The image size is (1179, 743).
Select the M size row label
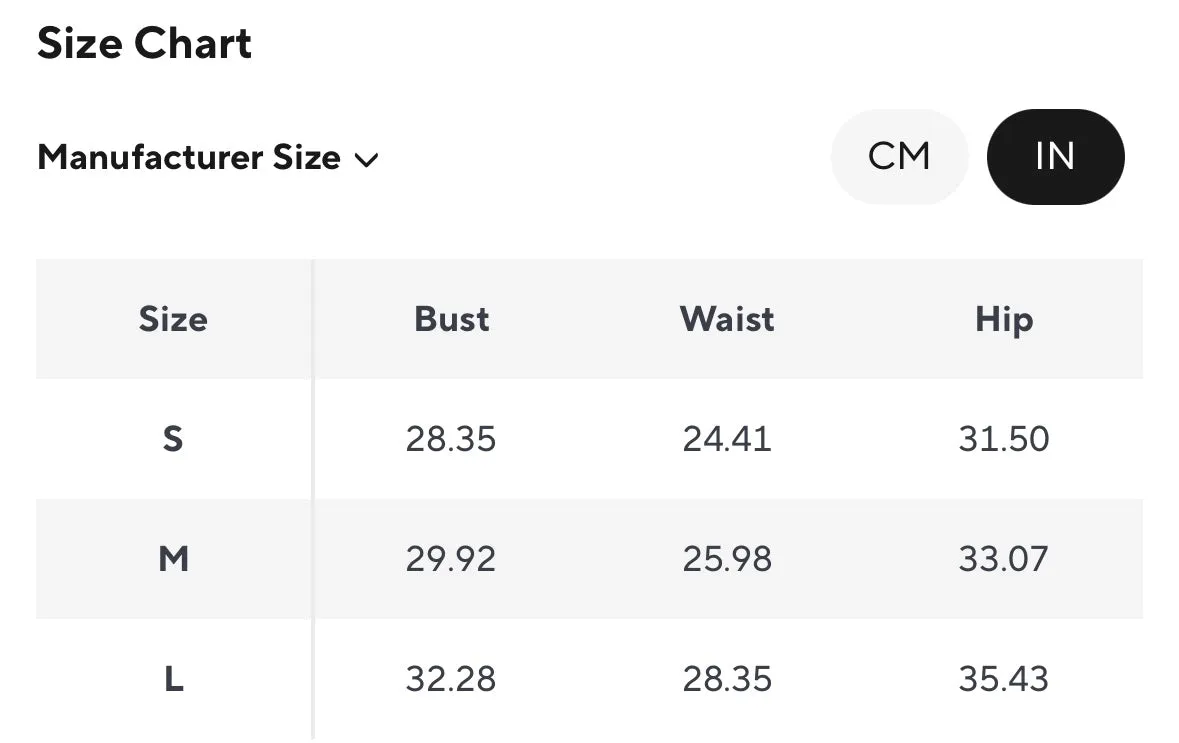tap(173, 559)
